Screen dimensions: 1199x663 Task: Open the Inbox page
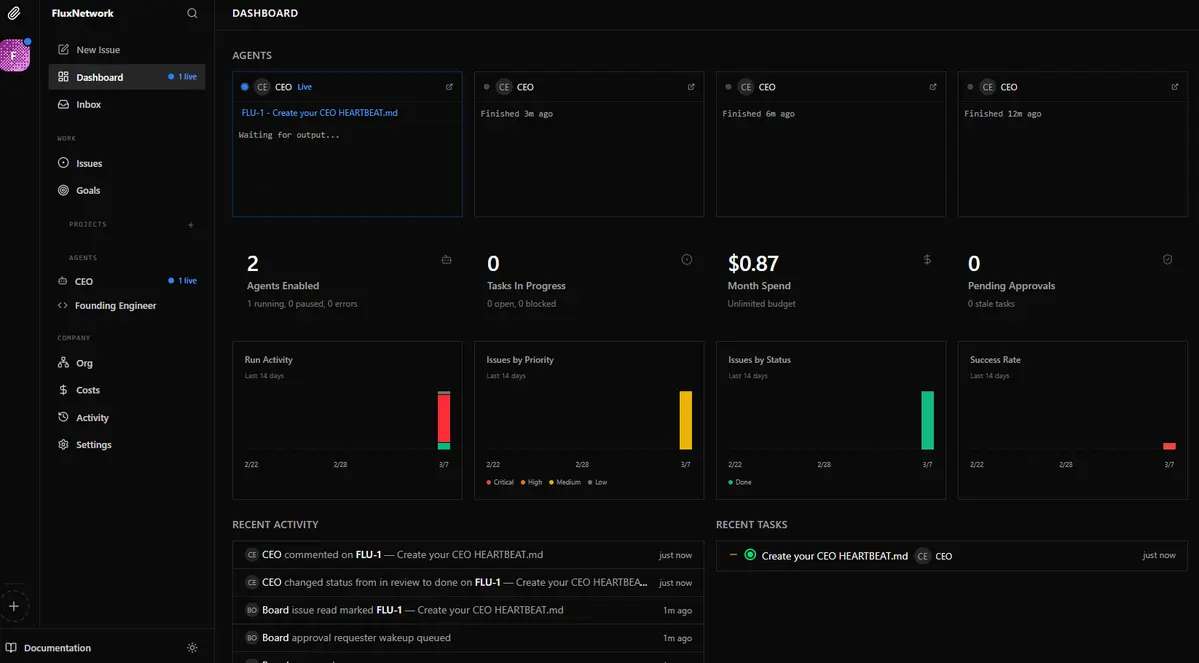click(88, 104)
